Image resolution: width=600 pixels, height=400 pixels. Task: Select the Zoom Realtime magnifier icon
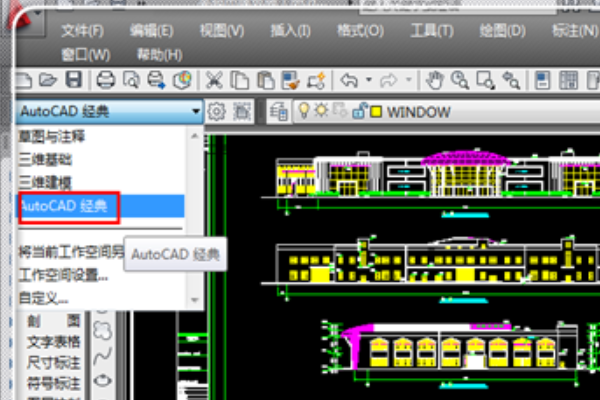point(460,80)
